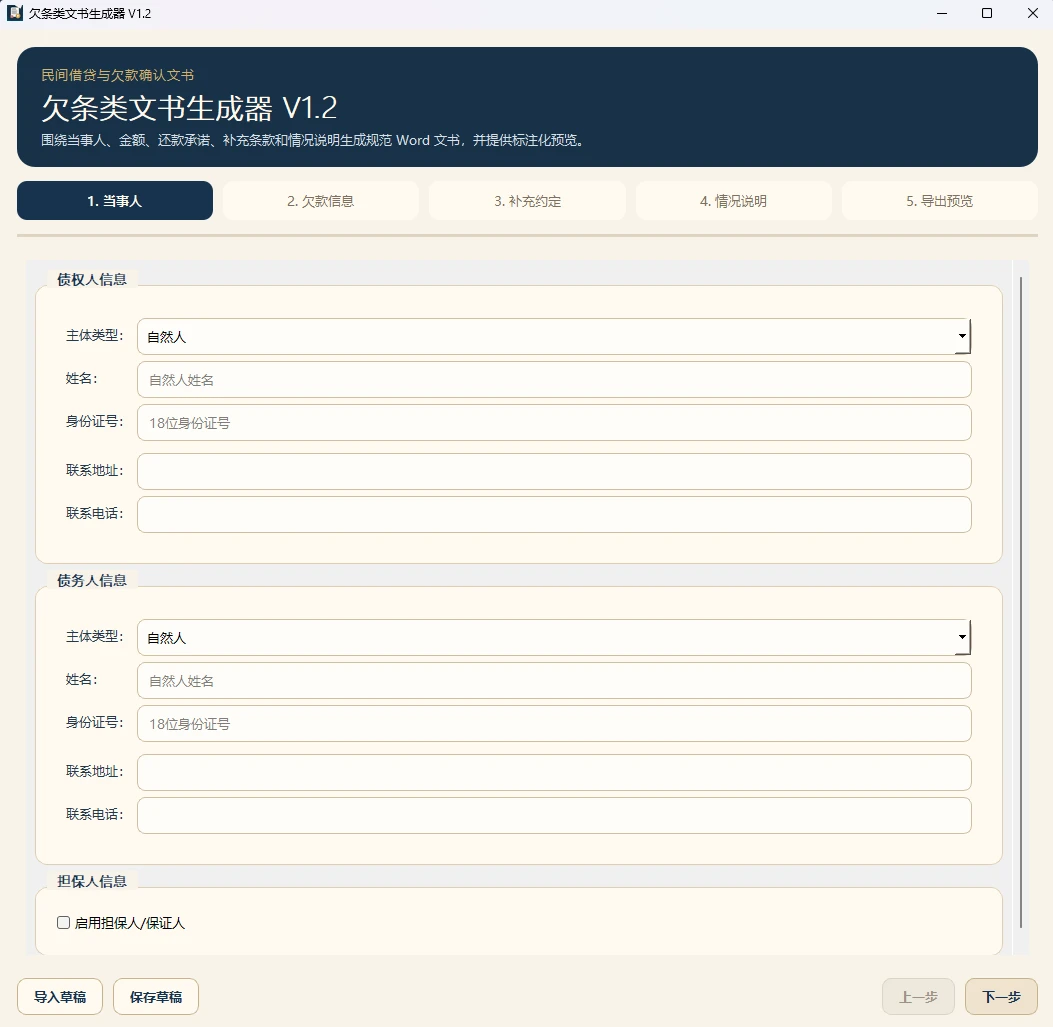
Task: Enable the 启用担保人/保证人 checkbox
Action: 64,923
